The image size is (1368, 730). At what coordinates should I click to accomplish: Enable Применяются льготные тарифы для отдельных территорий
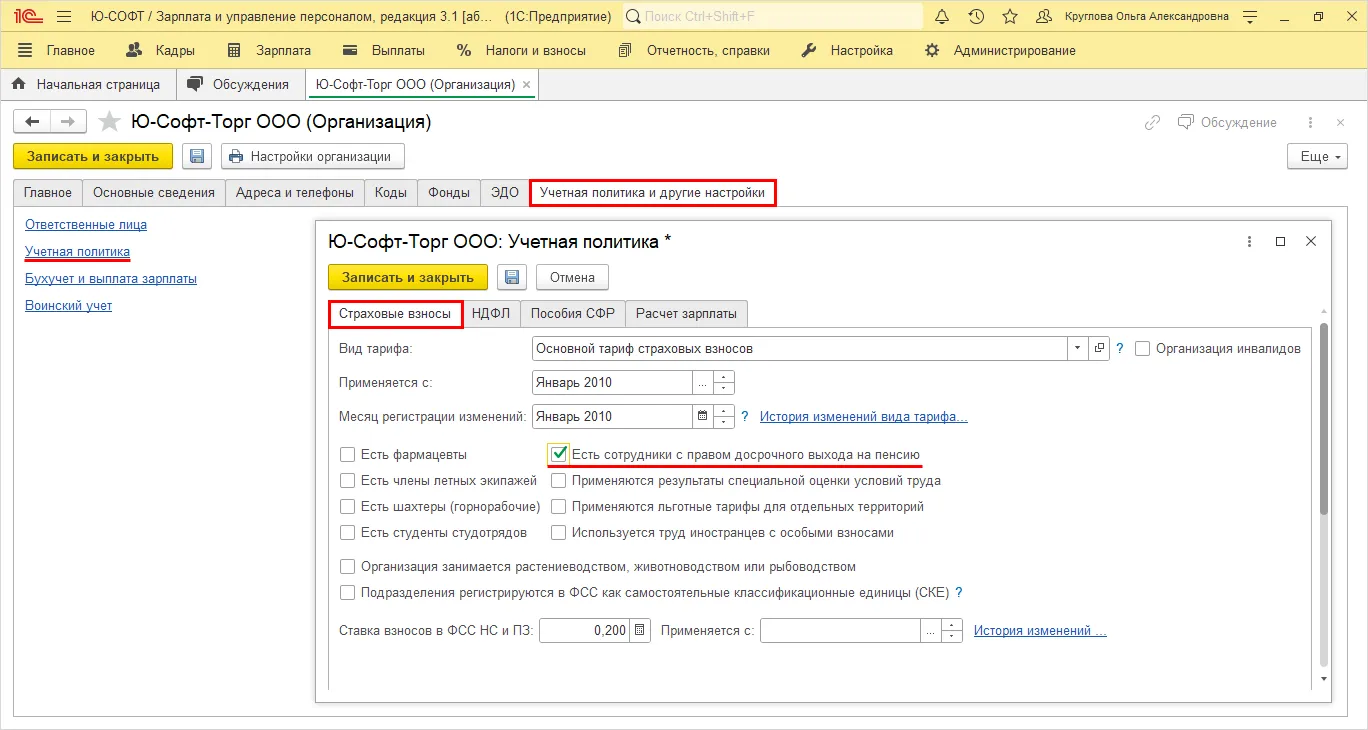[559, 507]
